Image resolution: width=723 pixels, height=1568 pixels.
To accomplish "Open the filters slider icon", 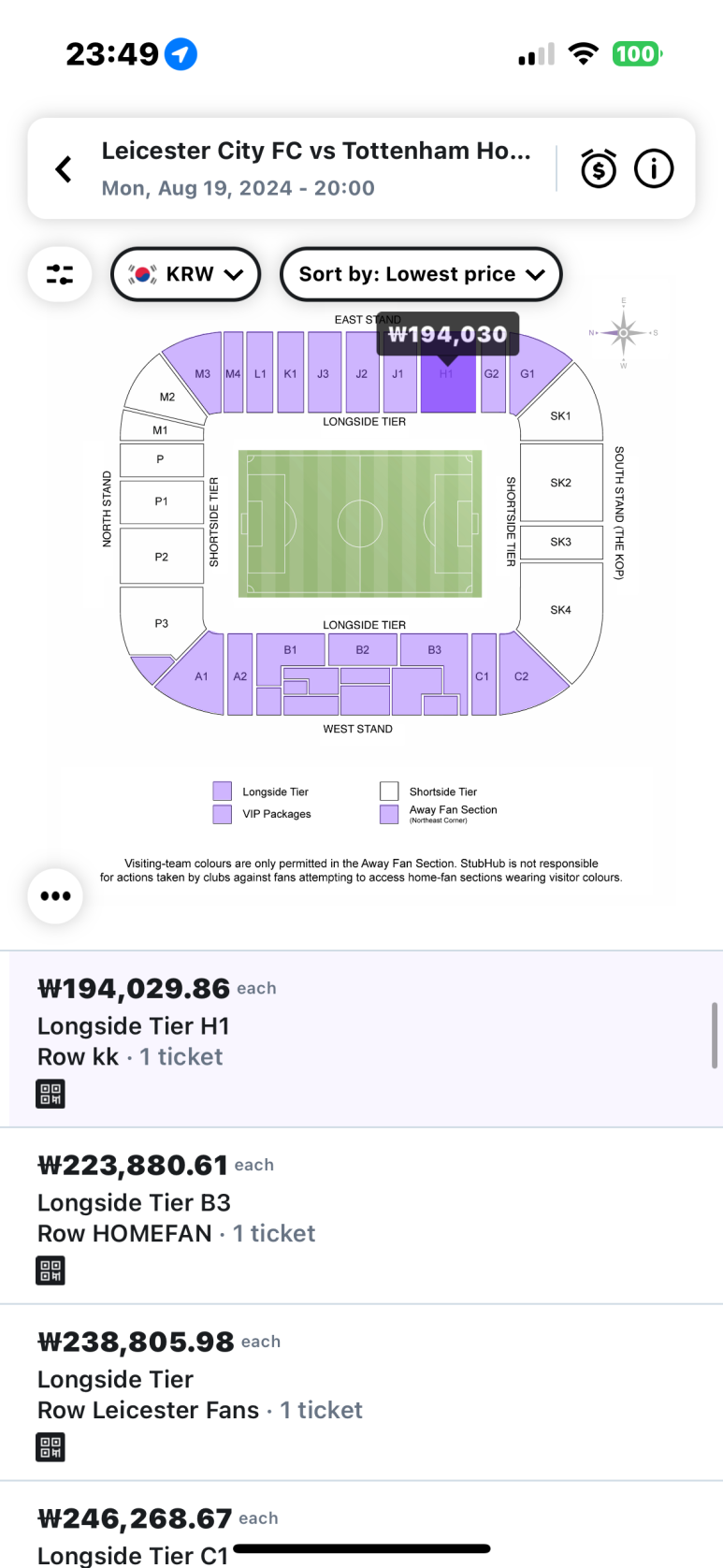I will pyautogui.click(x=60, y=274).
